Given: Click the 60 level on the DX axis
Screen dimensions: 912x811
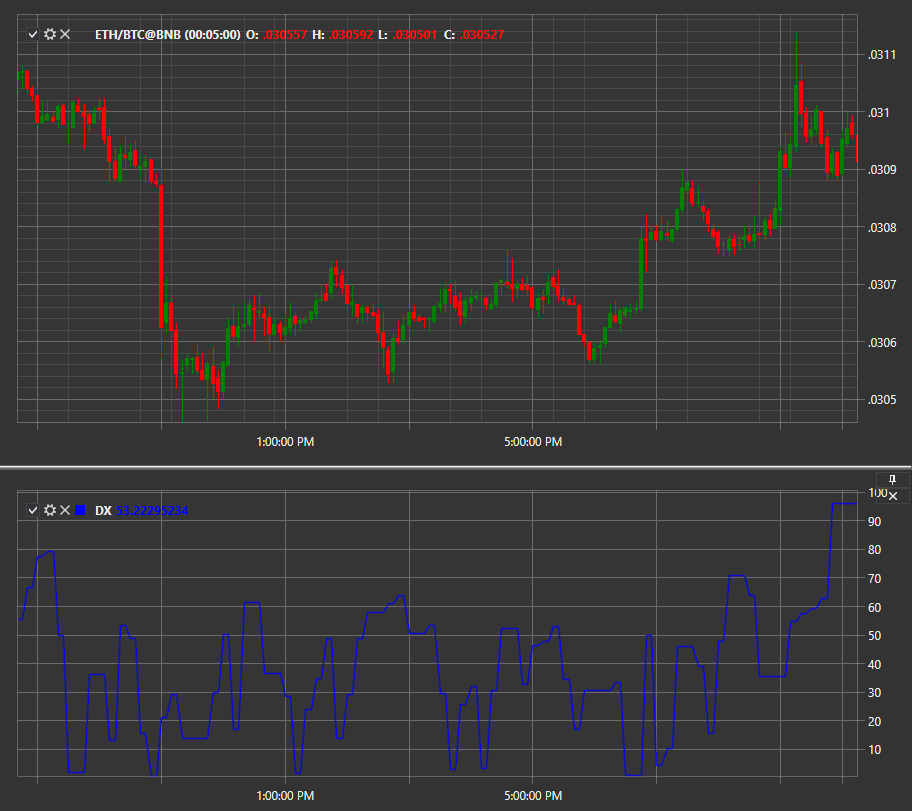Looking at the screenshot, I should (874, 607).
